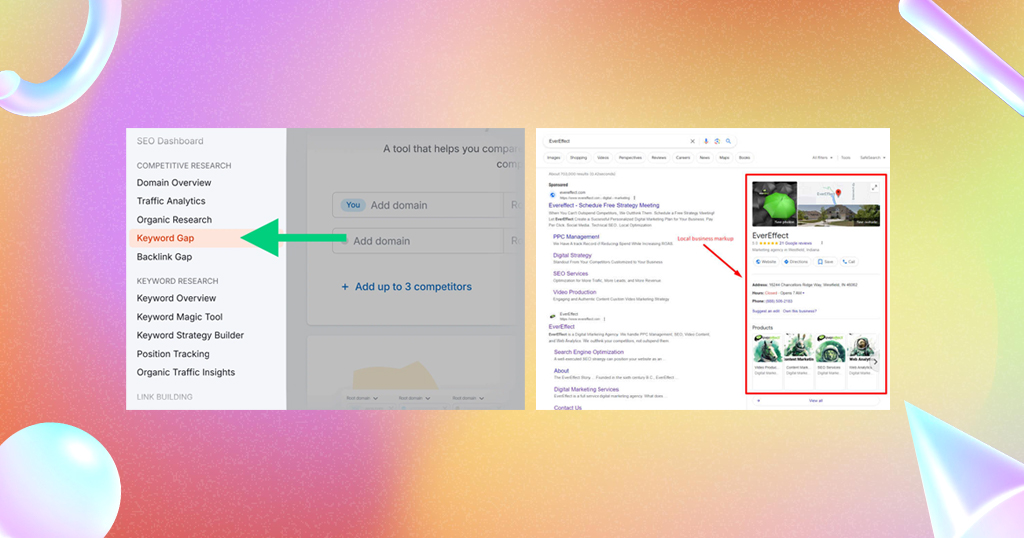Start voice search with microphone icon

(x=706, y=141)
